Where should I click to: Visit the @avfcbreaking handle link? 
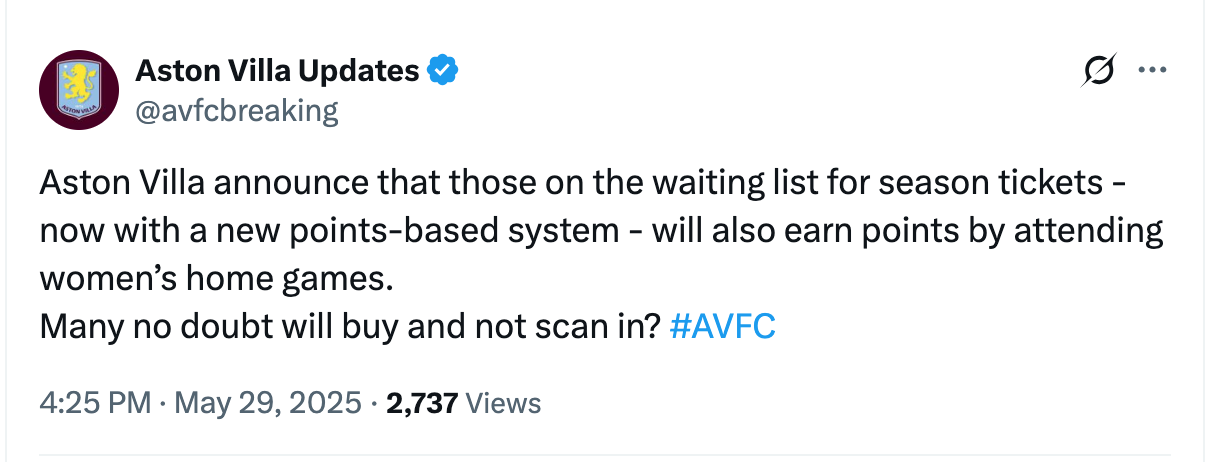pyautogui.click(x=236, y=110)
